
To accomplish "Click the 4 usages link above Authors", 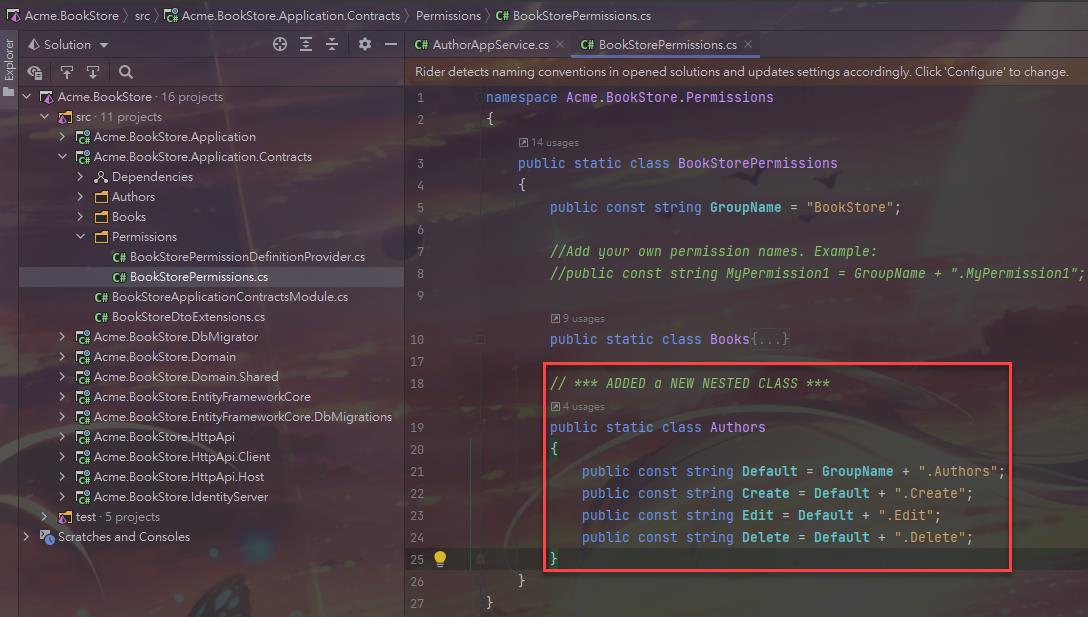I will pos(580,406).
